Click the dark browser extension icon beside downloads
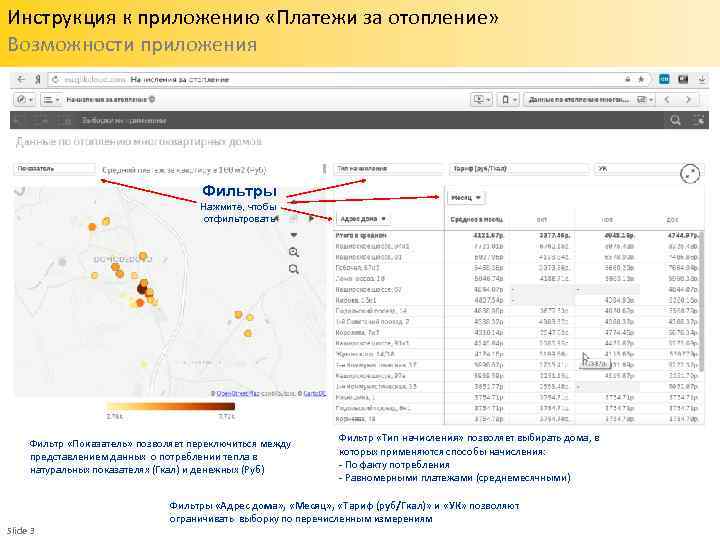720x540 pixels. [x=683, y=79]
